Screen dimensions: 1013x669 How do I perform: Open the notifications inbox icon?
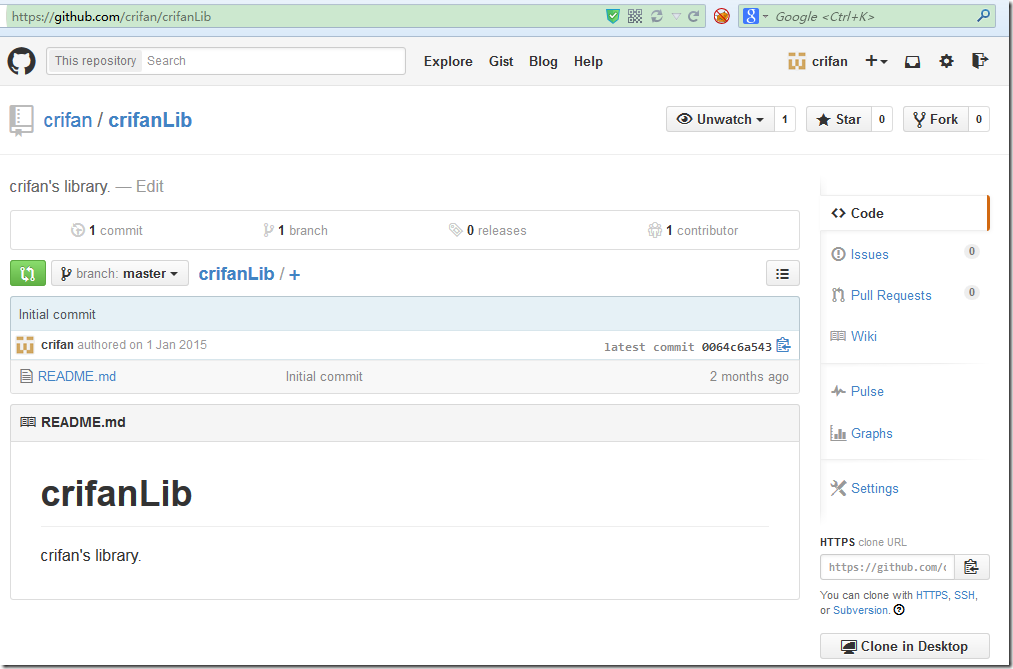[x=912, y=61]
